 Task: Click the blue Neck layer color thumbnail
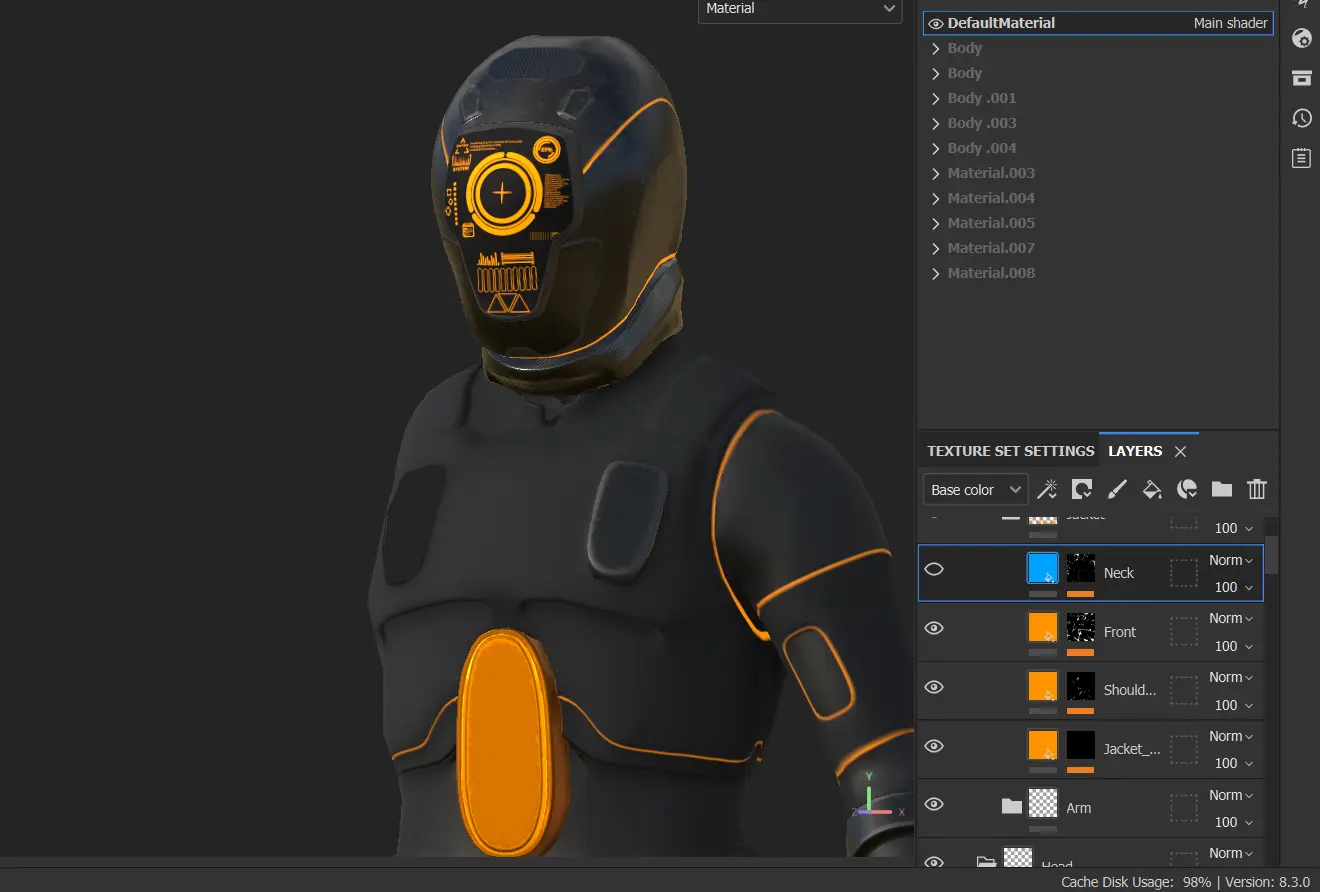[x=1042, y=568]
